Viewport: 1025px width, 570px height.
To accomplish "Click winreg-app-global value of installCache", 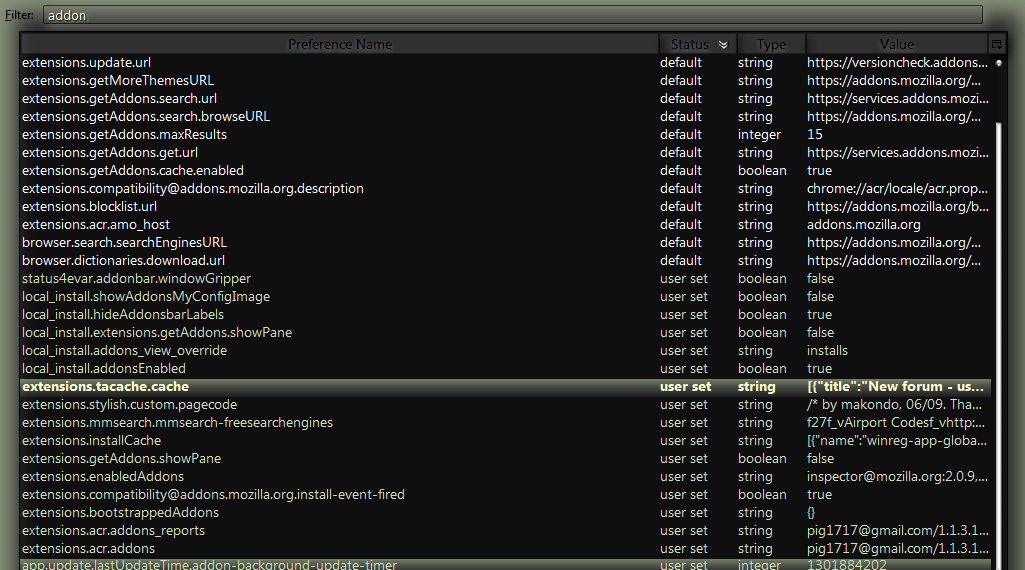I will 897,441.
